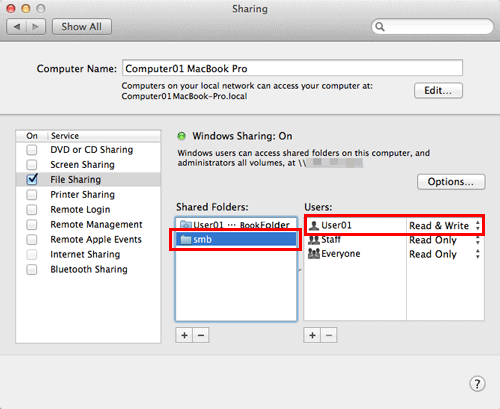This screenshot has width=500, height=409.
Task: Click the magnifier icon in search field
Action: pos(380,27)
